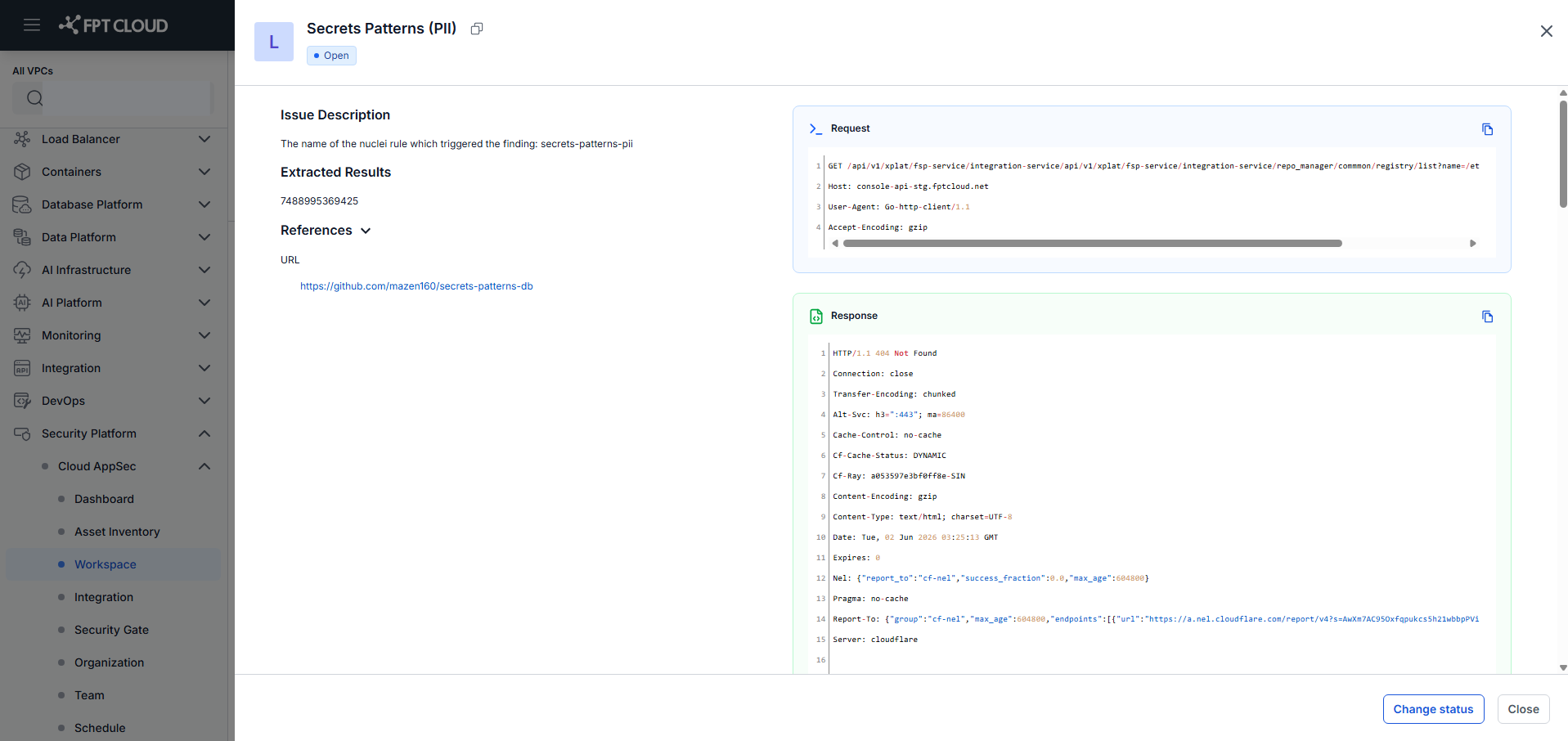Click the DevOps icon

[x=22, y=401]
